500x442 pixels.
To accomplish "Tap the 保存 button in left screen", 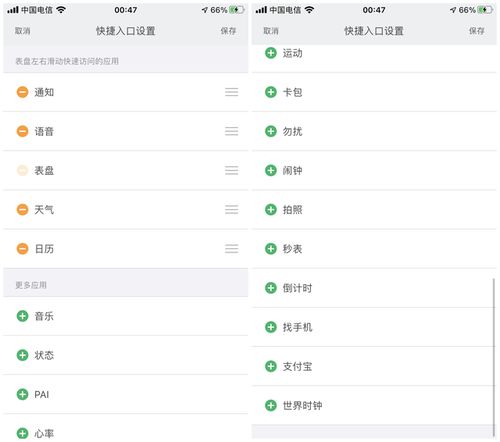I will coord(228,31).
